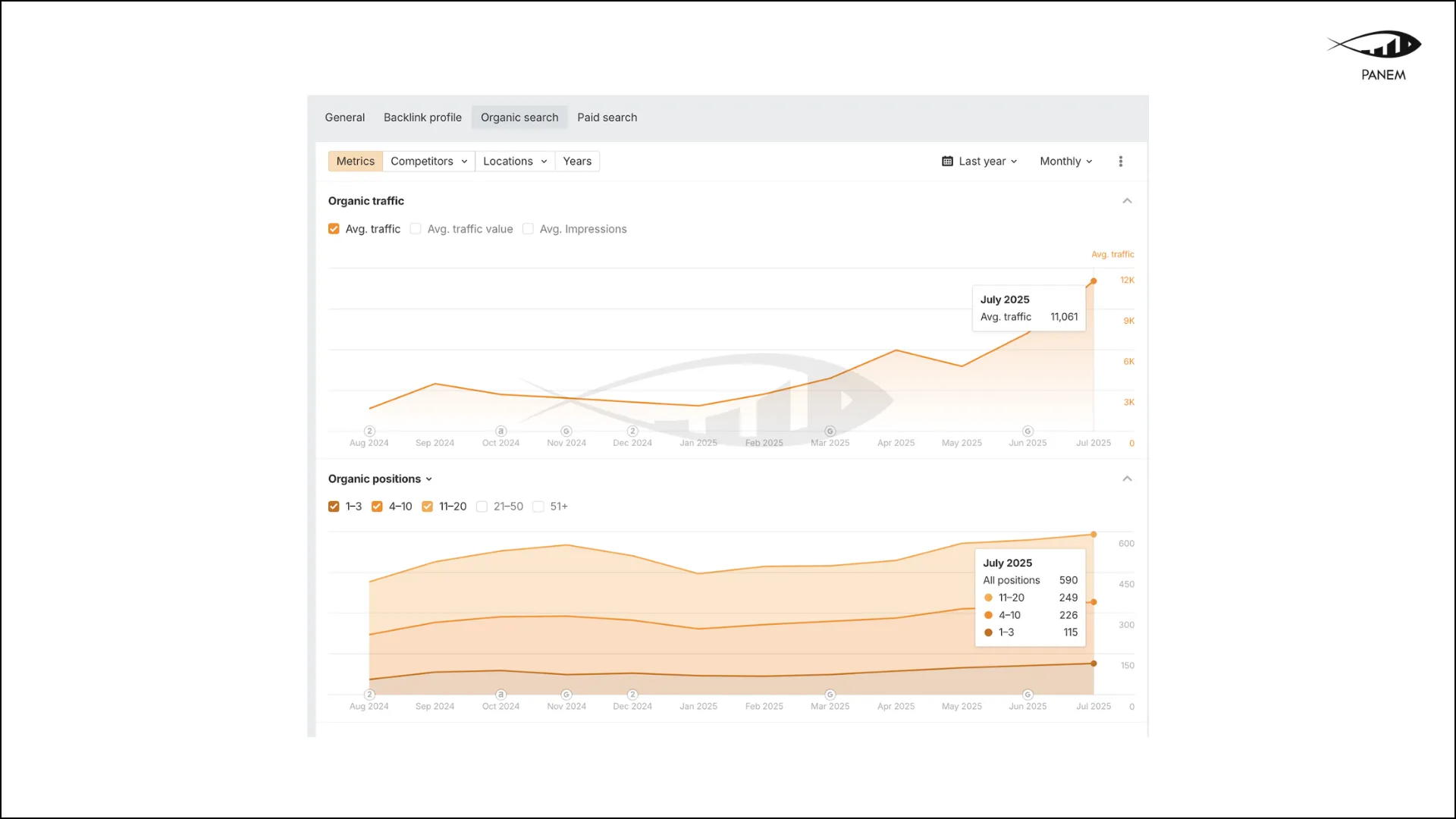Switch to the Backlink profile tab
Viewport: 1456px width, 819px height.
422,118
